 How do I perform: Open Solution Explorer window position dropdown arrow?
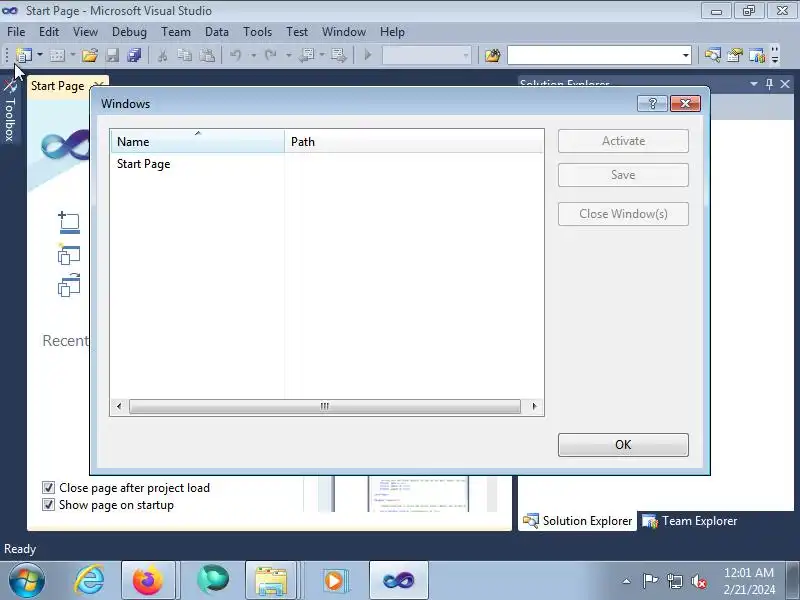click(754, 84)
